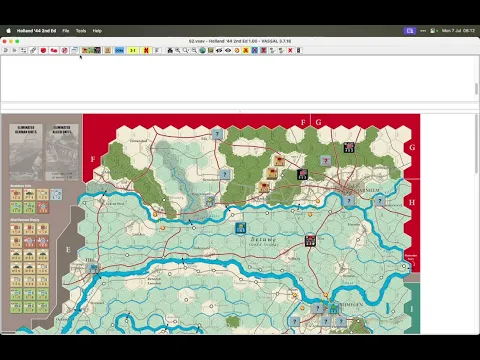480x360 pixels.
Task: Click the ARNHEM city label
Action: (369, 190)
